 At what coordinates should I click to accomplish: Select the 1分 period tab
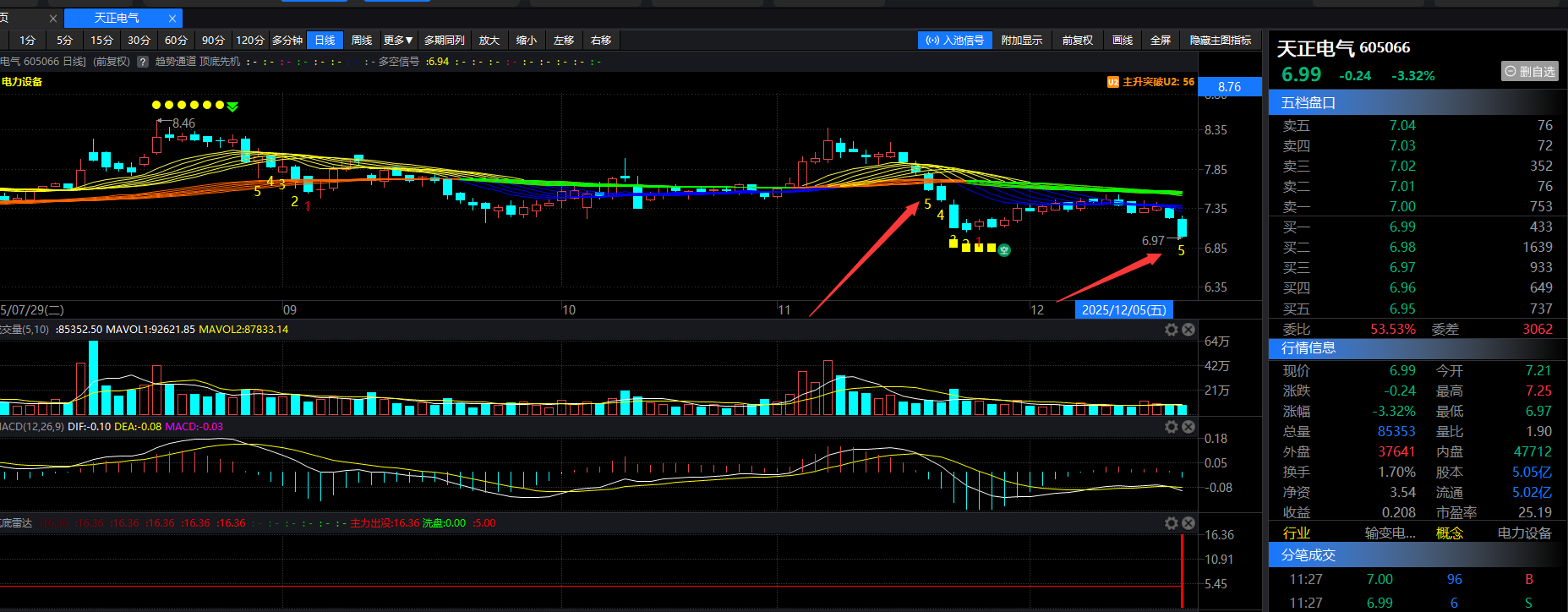28,40
